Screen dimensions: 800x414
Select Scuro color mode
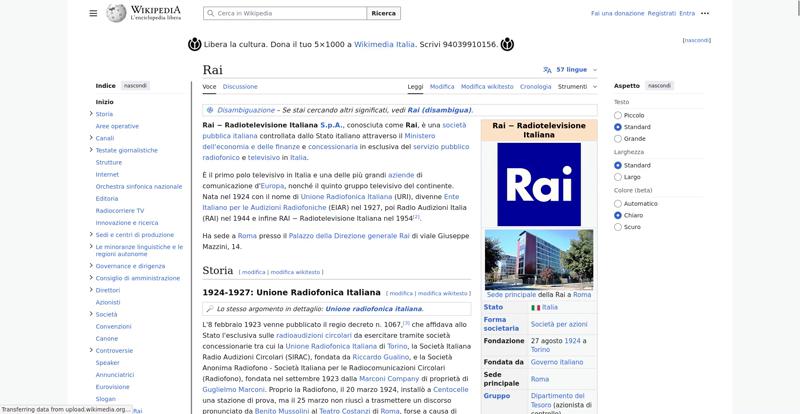618,227
